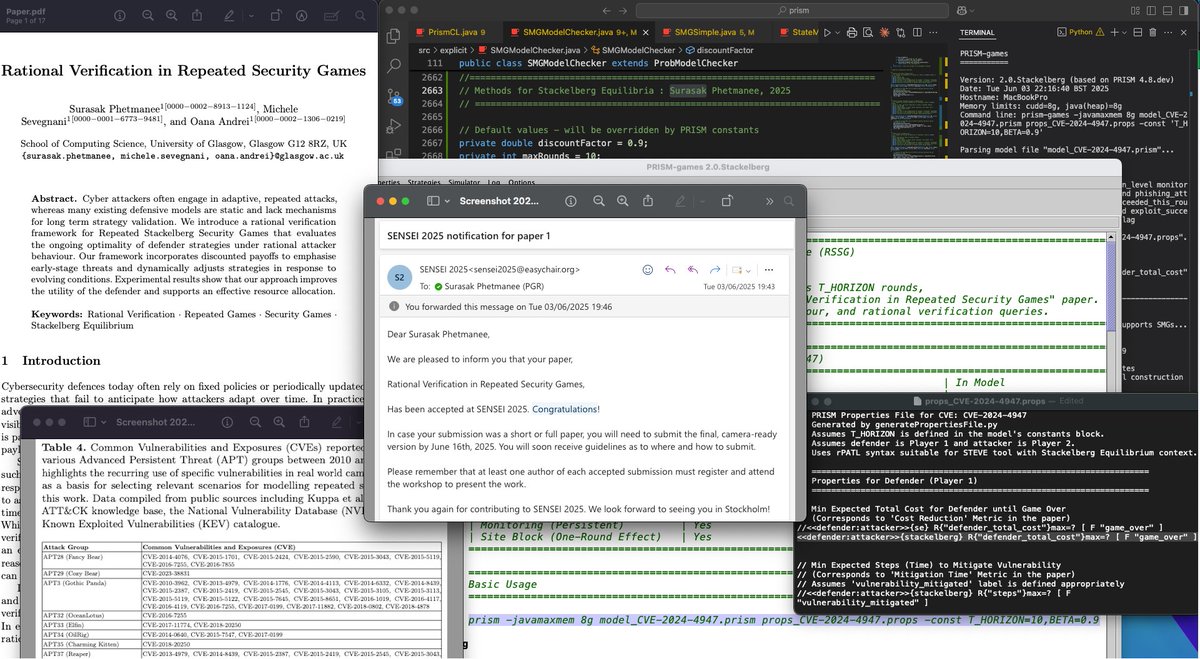This screenshot has width=1200, height=659.
Task: Open Strategies menu in PRISM-games window
Action: click(x=424, y=182)
